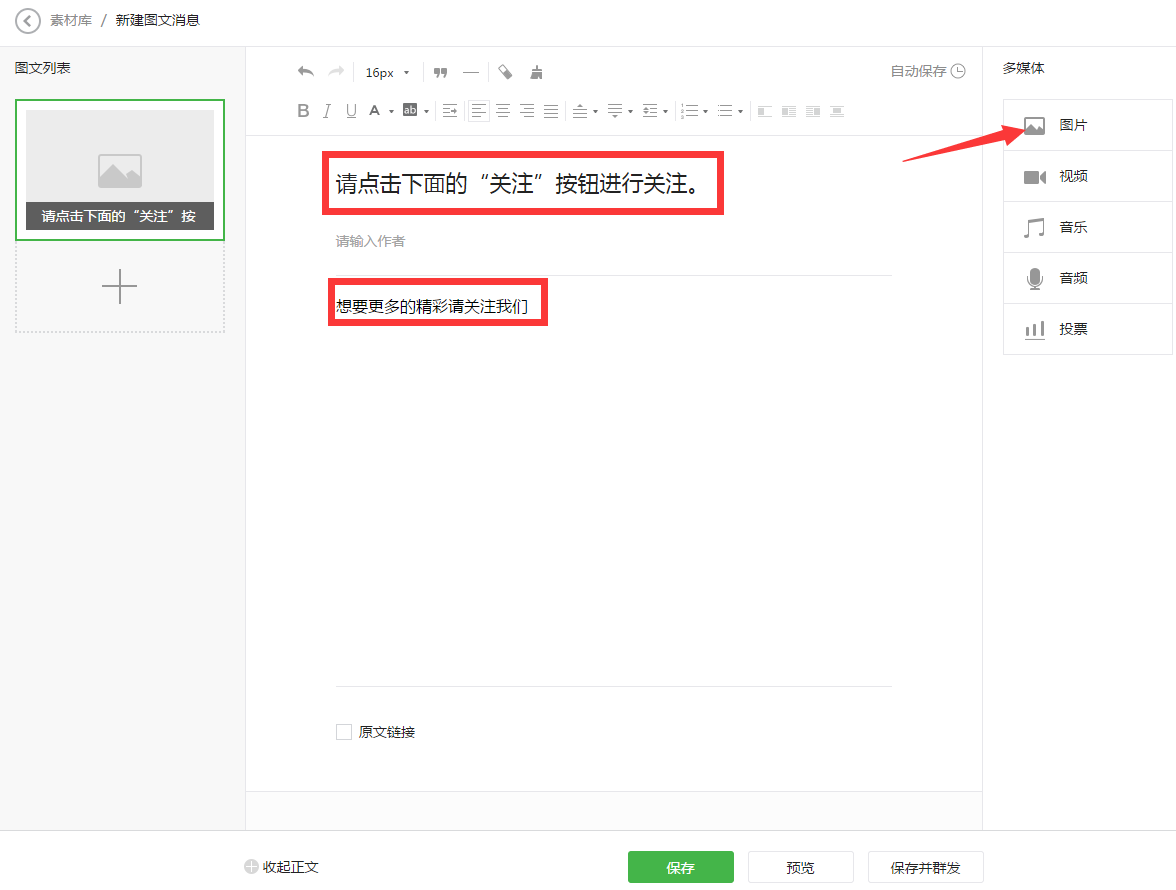Click the 保存并群发 button
Image resolution: width=1176 pixels, height=890 pixels.
click(x=925, y=867)
